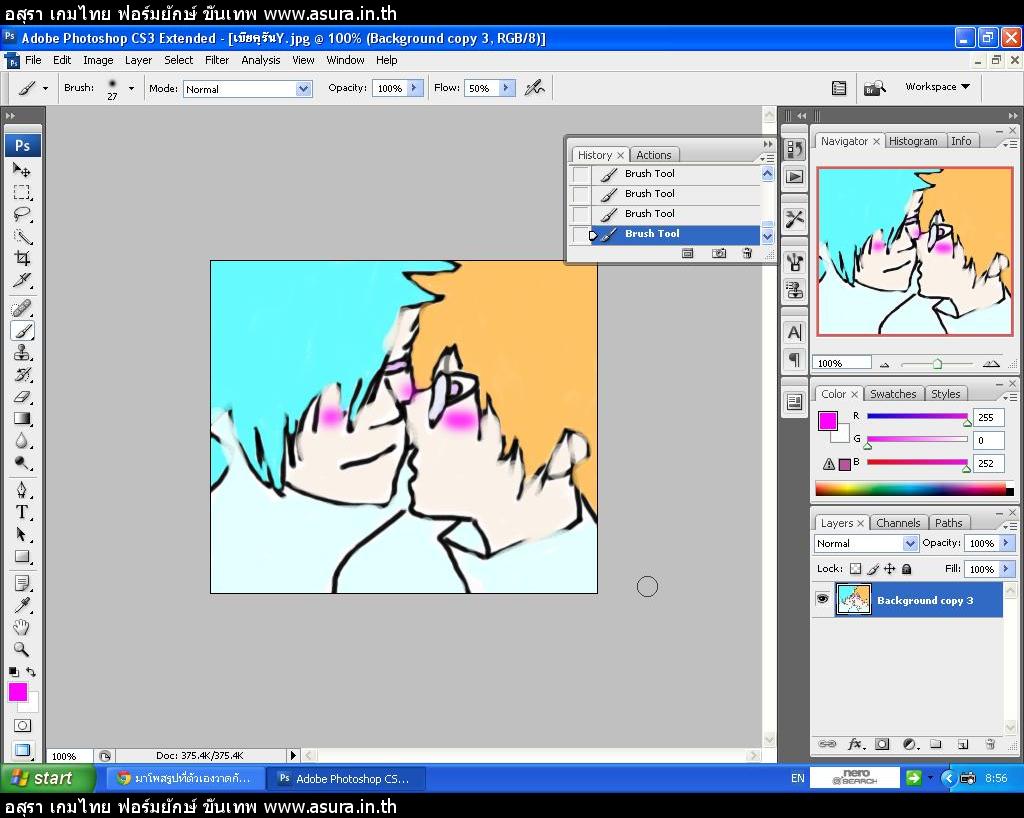Toggle lock transparent pixels
The width and height of the screenshot is (1024, 818).
[x=855, y=569]
